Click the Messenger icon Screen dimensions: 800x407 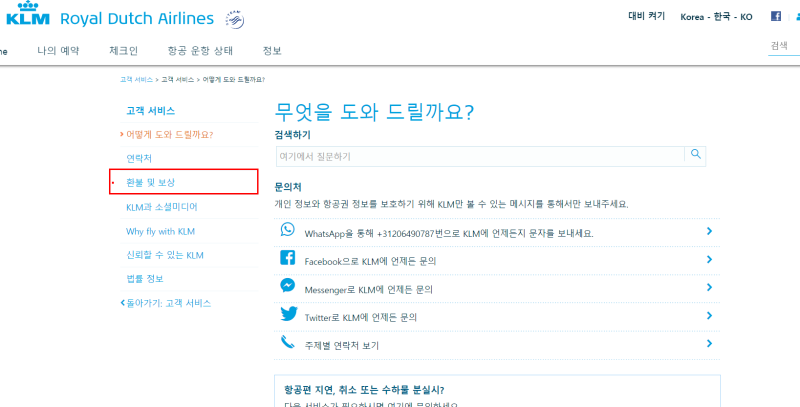[x=288, y=285]
